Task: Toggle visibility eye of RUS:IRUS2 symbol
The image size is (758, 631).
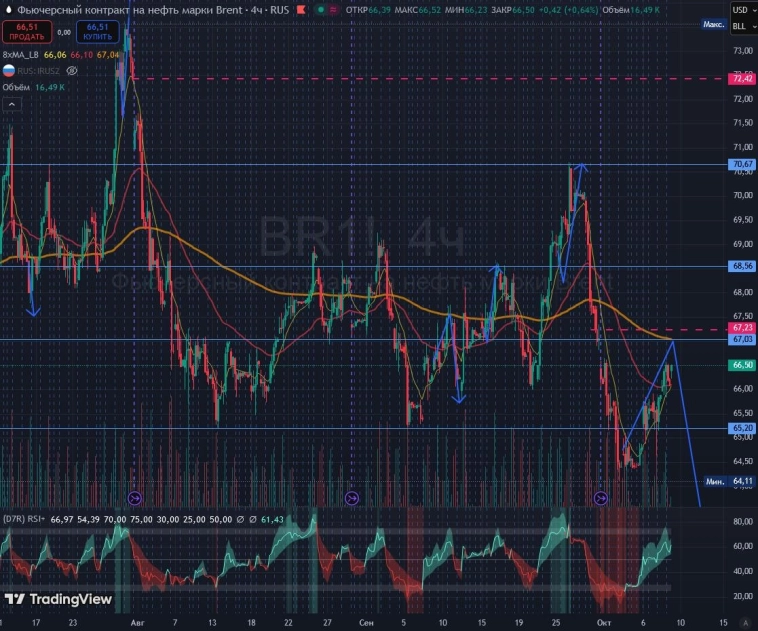Action: 72,71
